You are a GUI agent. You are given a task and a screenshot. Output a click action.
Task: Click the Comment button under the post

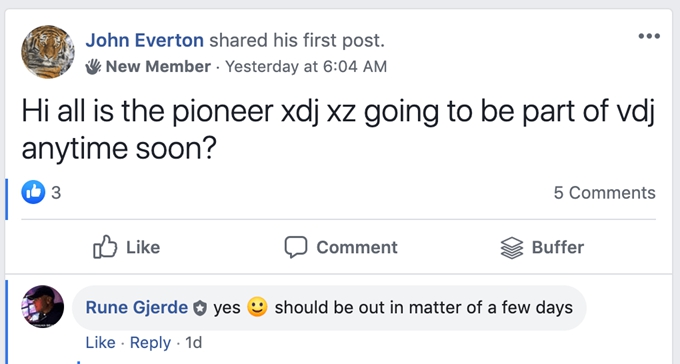click(341, 247)
